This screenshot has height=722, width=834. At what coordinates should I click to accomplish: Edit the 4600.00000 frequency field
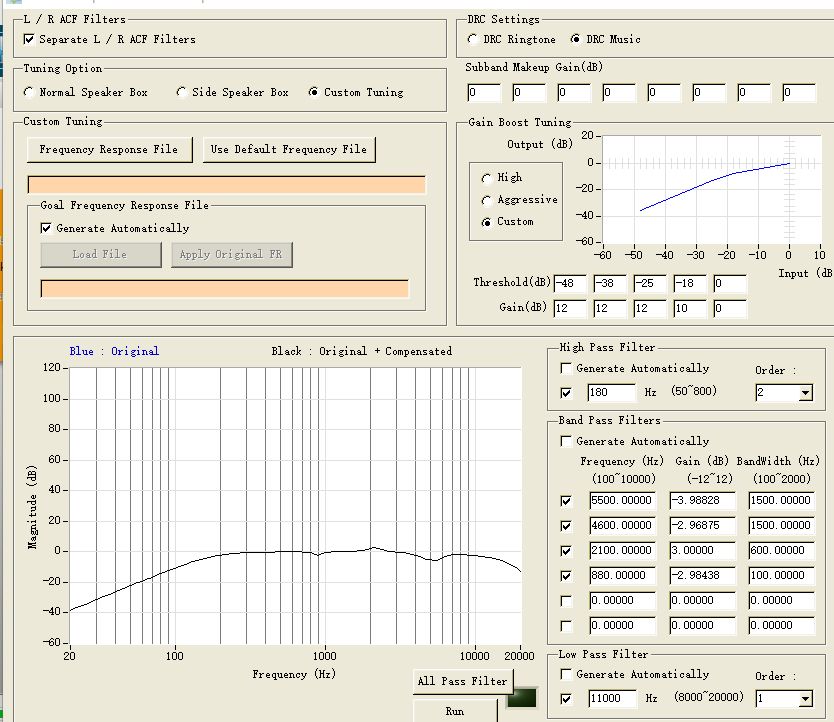tap(622, 525)
